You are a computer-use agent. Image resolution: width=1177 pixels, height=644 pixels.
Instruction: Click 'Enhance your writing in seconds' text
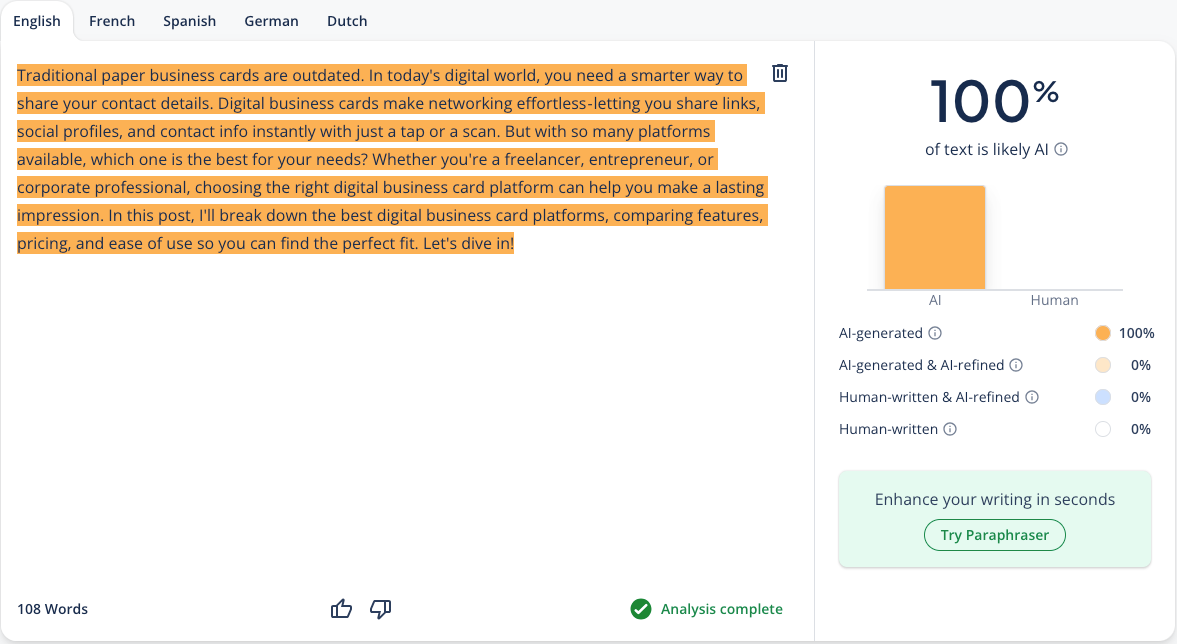click(x=995, y=499)
